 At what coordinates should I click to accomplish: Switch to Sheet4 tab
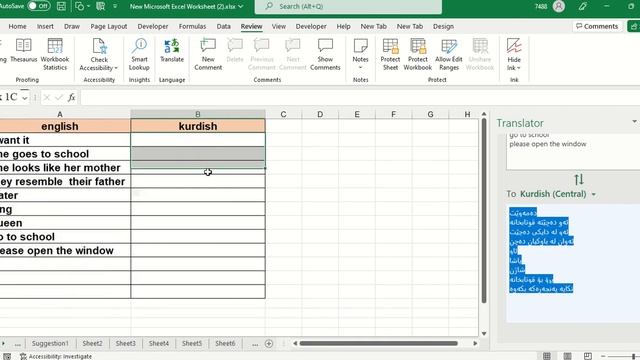point(159,343)
